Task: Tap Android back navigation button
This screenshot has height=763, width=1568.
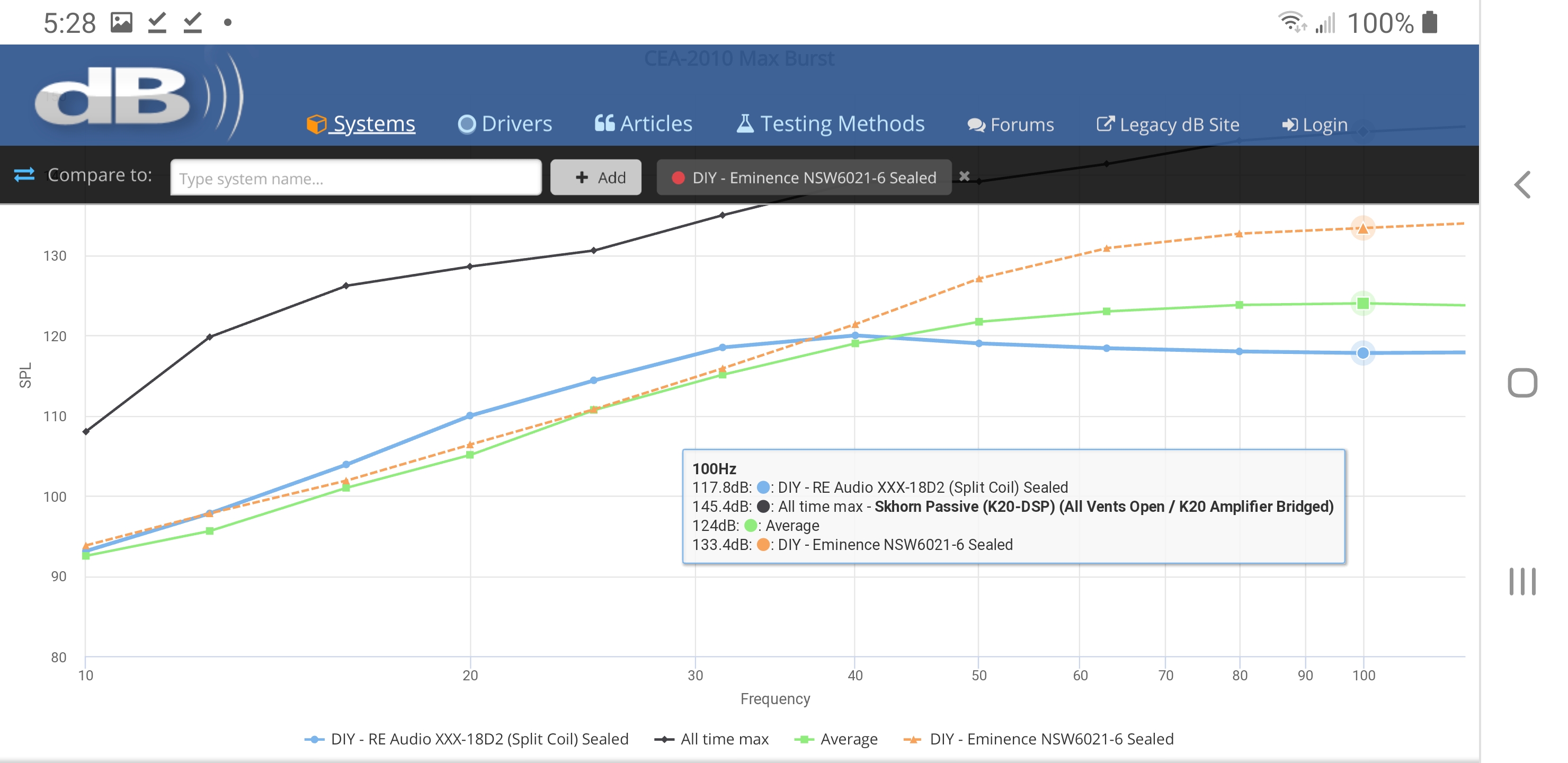Action: click(x=1522, y=185)
